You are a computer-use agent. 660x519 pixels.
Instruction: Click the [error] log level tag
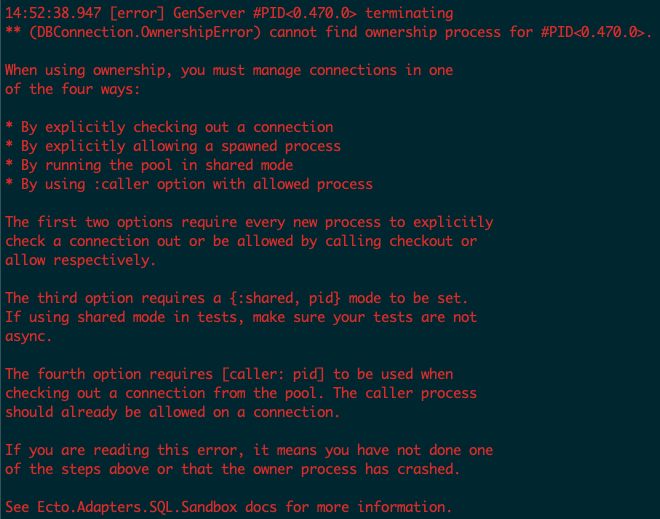(137, 13)
